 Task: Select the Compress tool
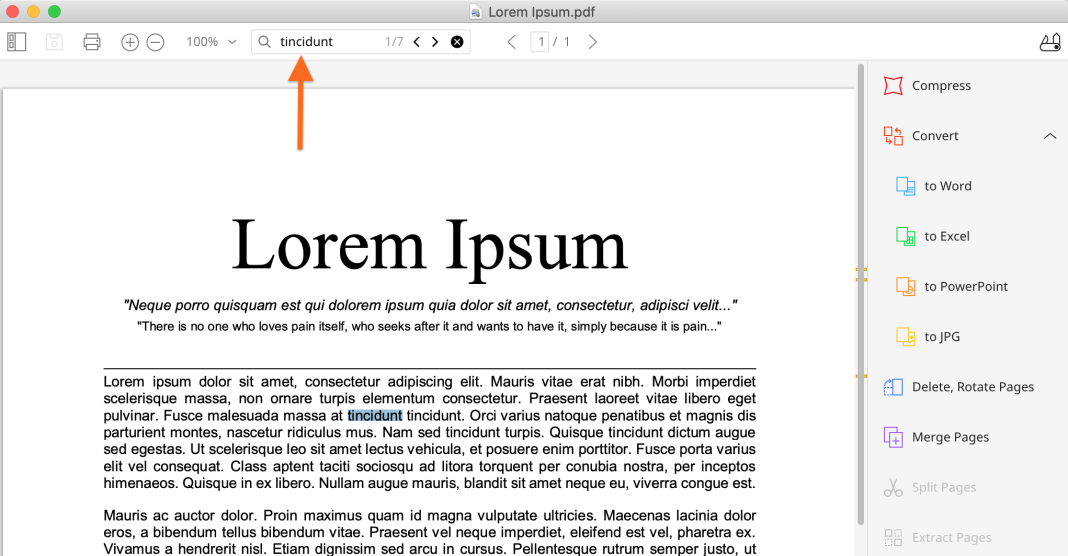940,86
